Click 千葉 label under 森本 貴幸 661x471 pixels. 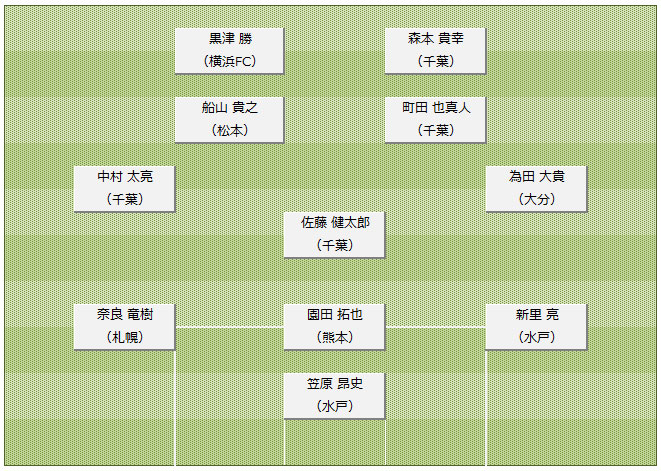[435, 61]
